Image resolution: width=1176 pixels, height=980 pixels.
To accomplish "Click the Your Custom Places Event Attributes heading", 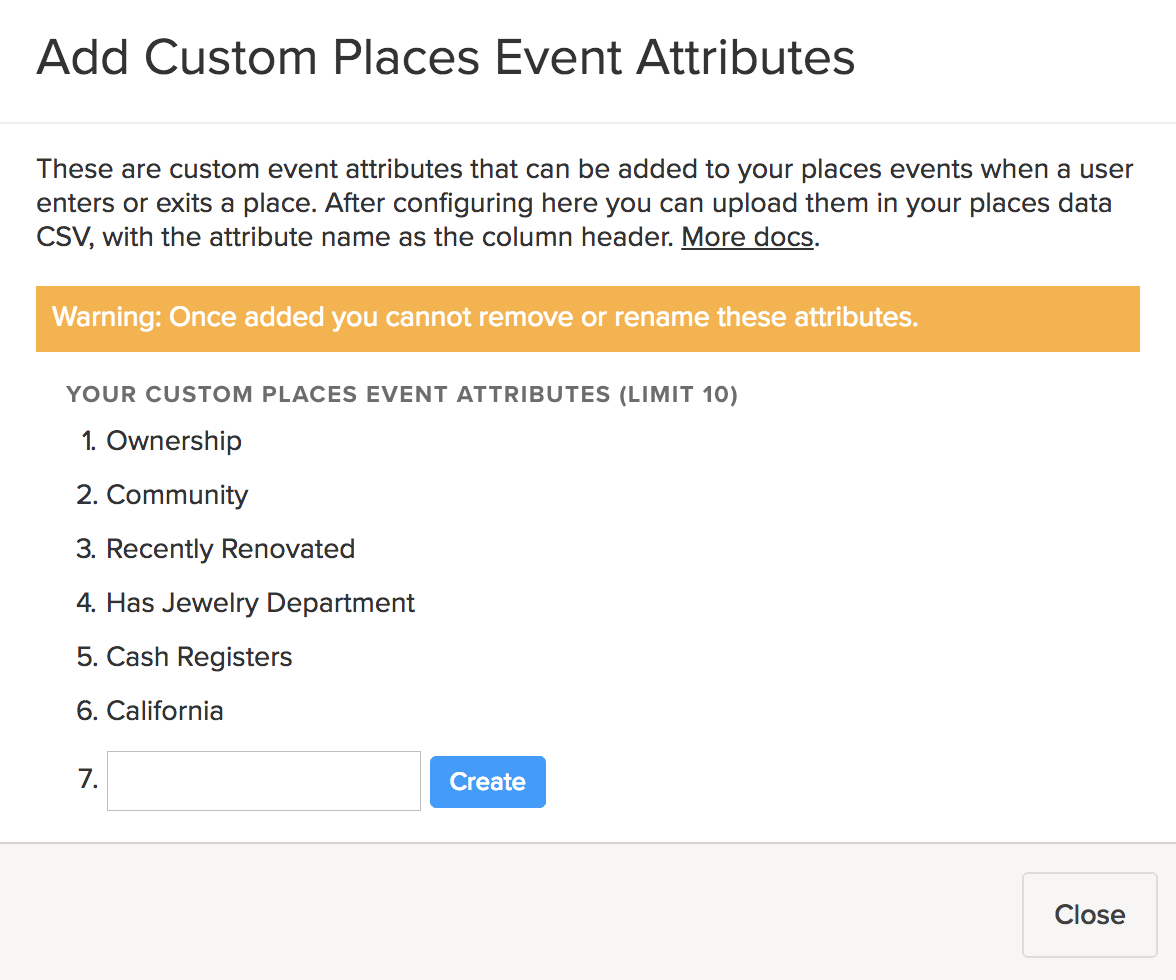I will (340, 394).
